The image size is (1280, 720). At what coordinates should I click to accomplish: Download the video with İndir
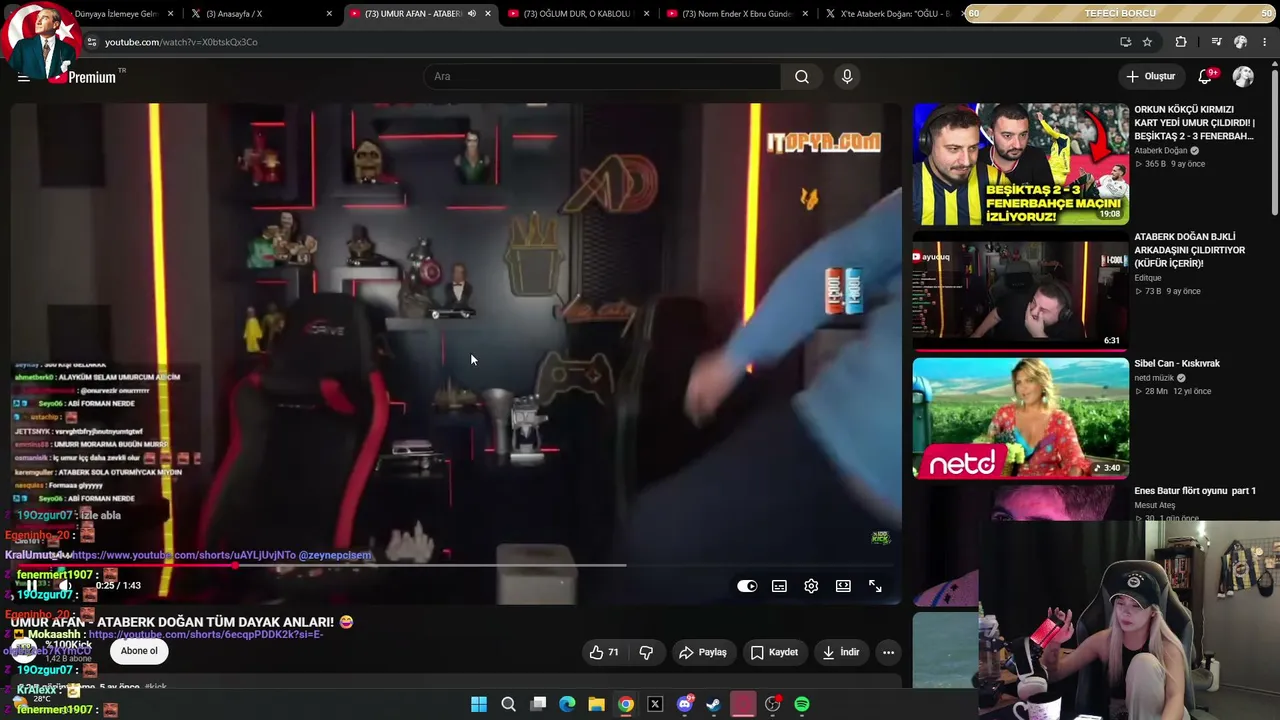click(840, 652)
